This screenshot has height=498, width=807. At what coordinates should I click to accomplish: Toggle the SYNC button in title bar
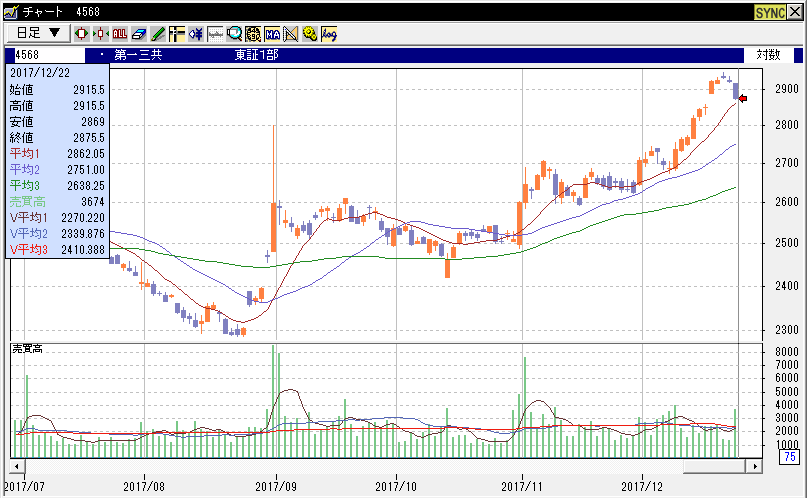[x=768, y=11]
